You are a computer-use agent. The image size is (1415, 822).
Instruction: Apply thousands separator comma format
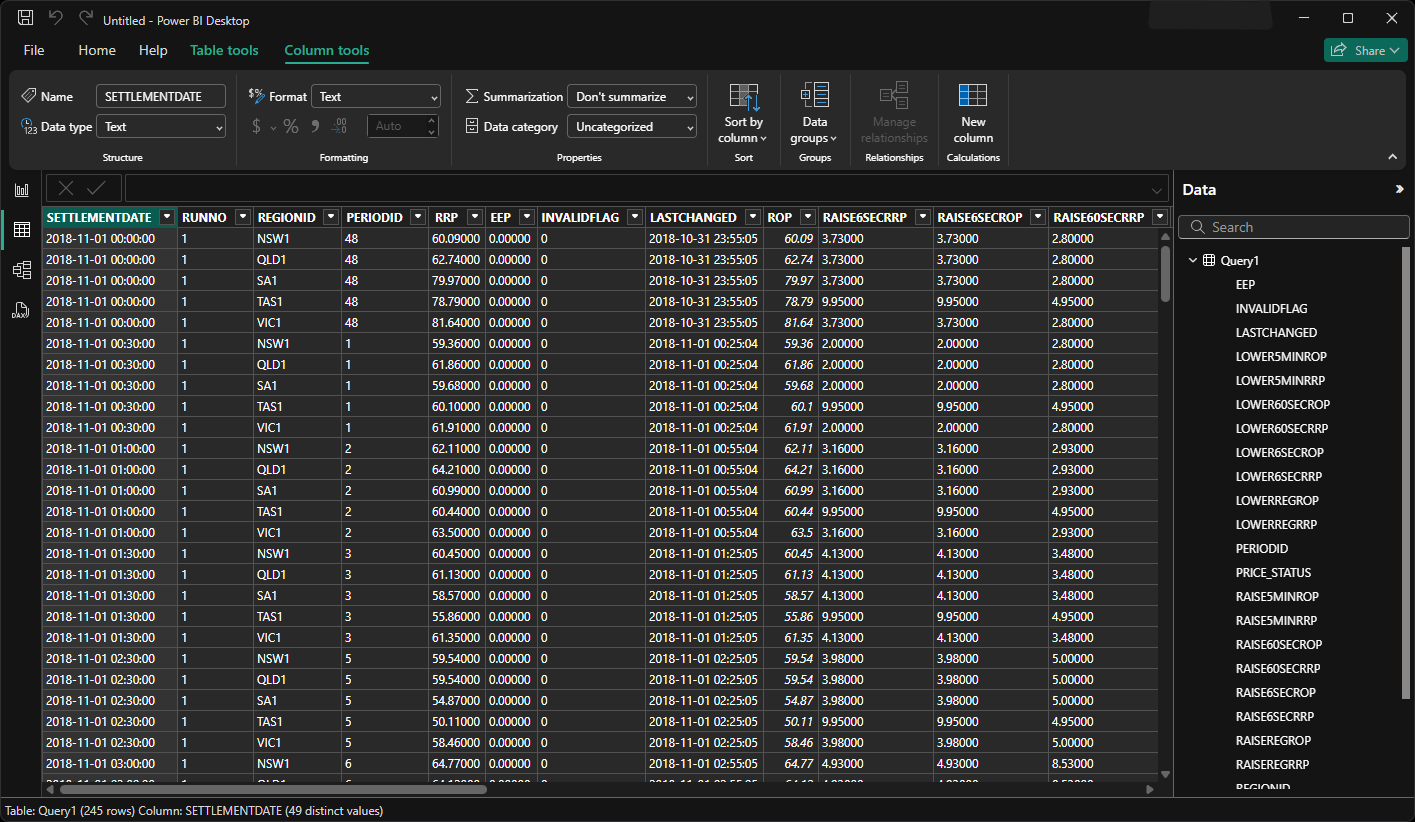click(x=315, y=126)
